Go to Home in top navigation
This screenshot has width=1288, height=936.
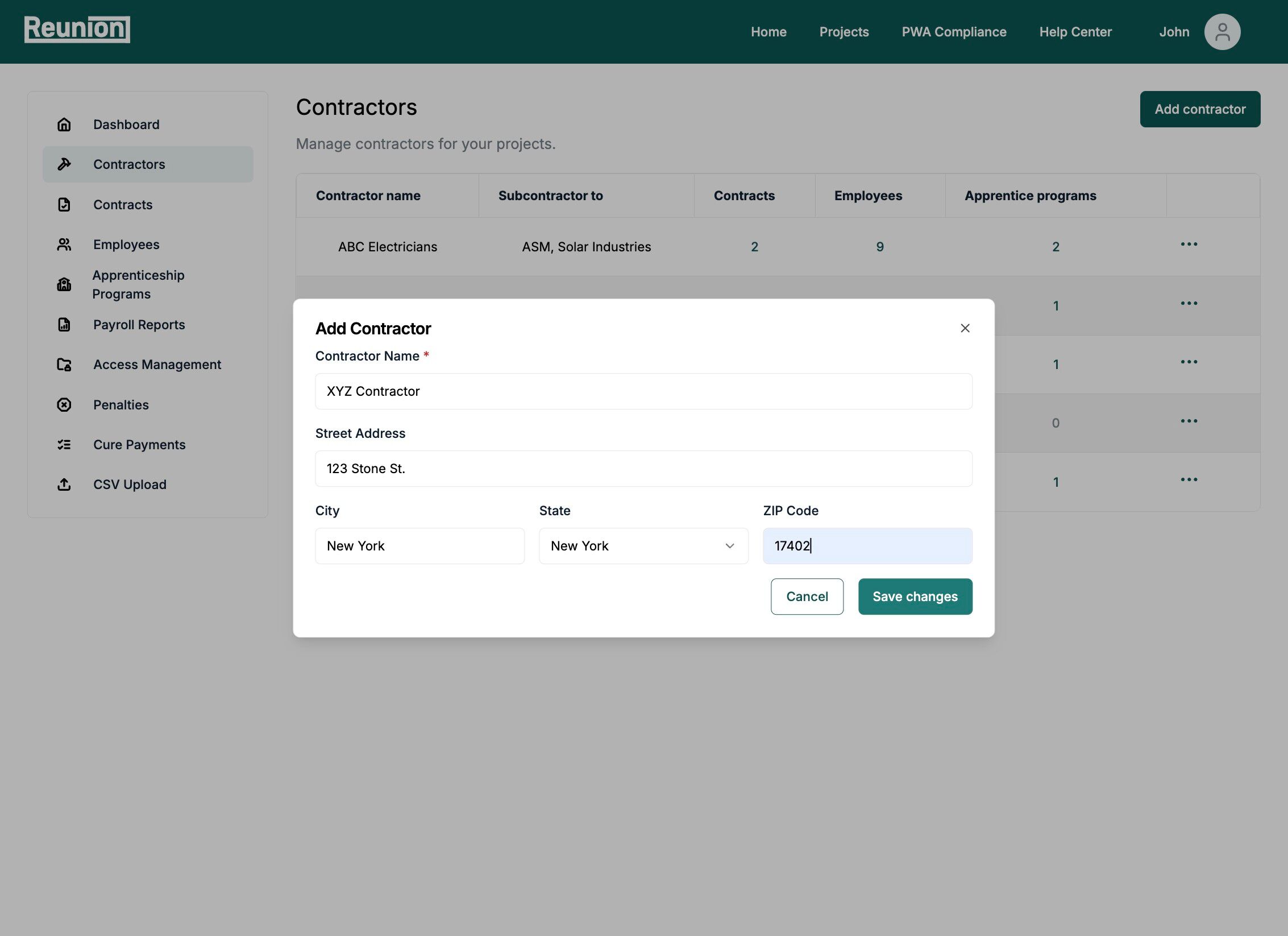point(768,32)
